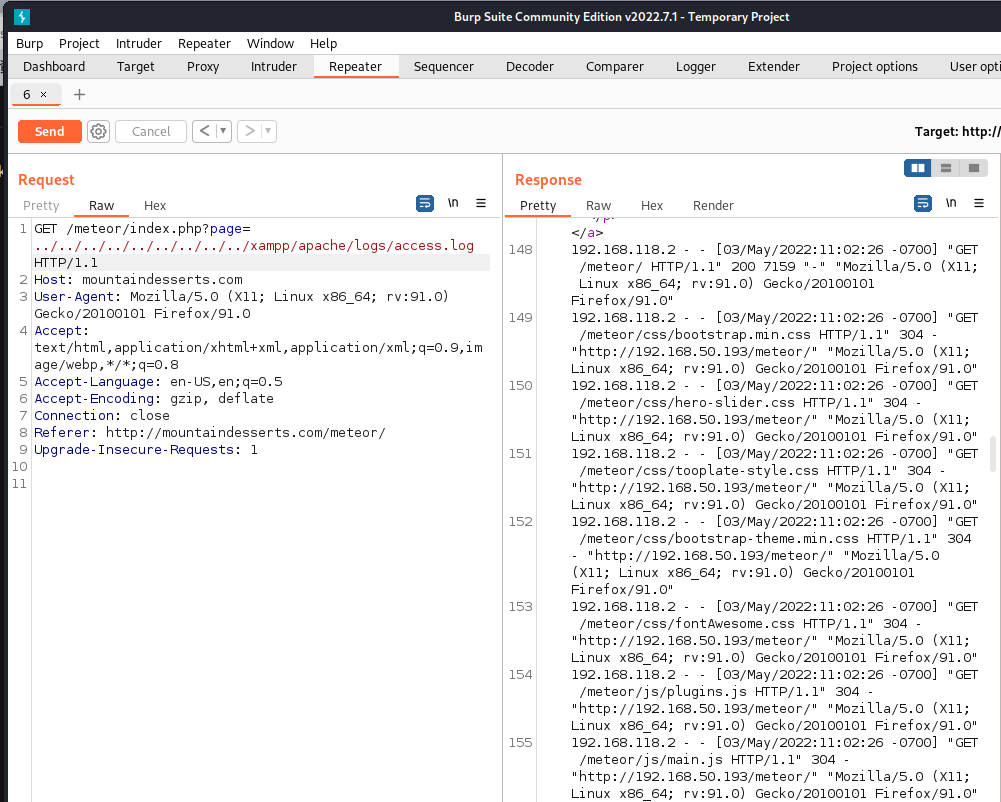
Task: Show Response in Raw view
Action: (x=598, y=206)
